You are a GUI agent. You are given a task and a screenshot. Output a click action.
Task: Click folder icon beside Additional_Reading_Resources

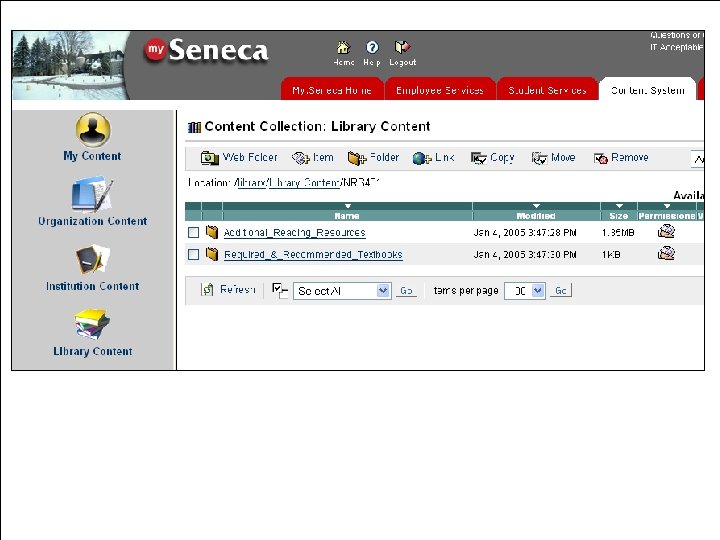pyautogui.click(x=212, y=232)
